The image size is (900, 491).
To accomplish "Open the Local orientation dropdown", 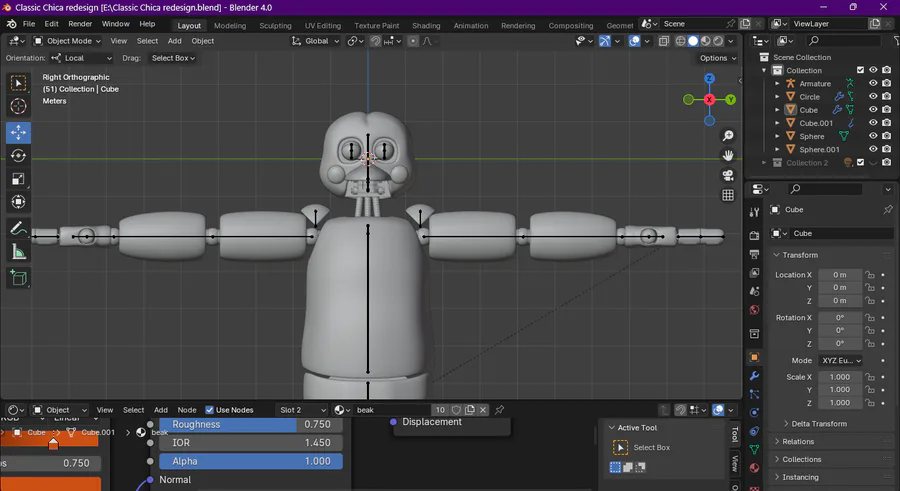I will click(x=82, y=58).
